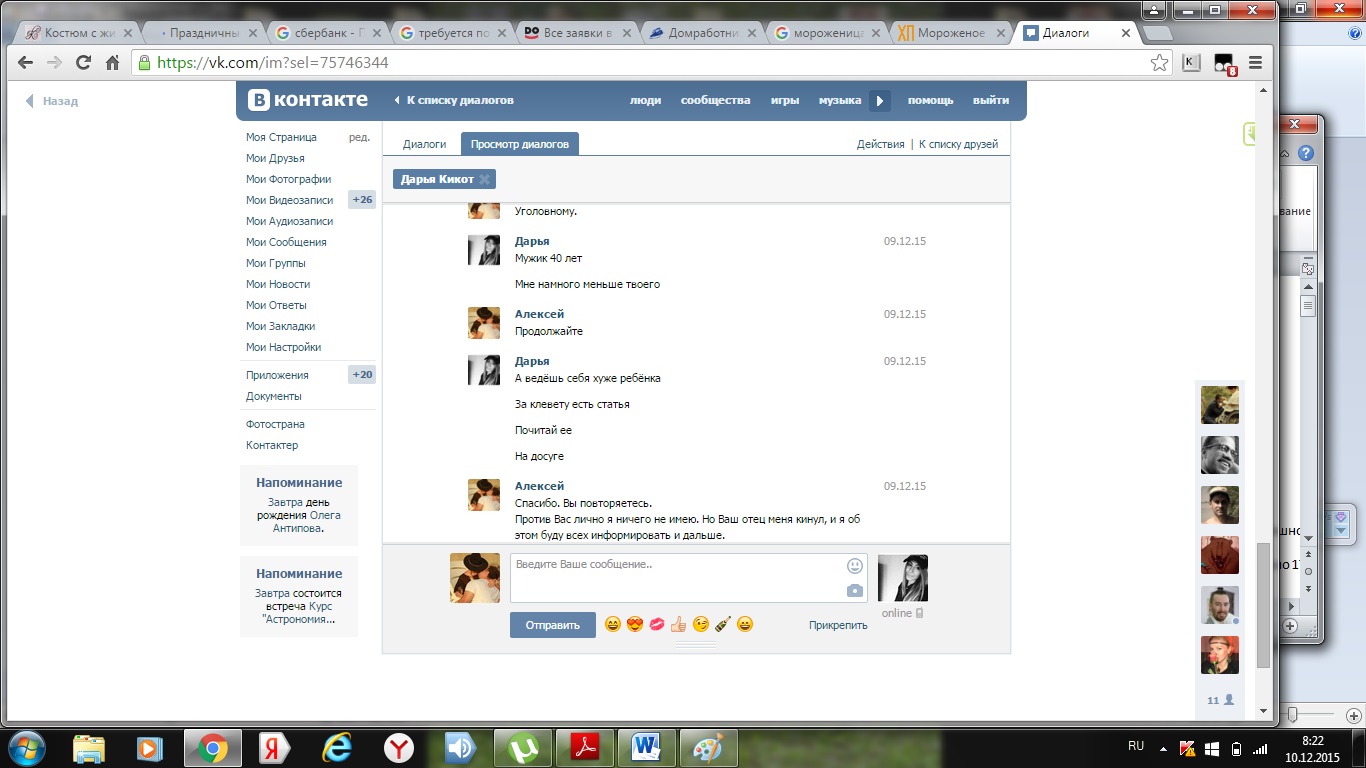Open Мои Видеозаписи in the sidebar
This screenshot has height=768, width=1366.
click(289, 200)
